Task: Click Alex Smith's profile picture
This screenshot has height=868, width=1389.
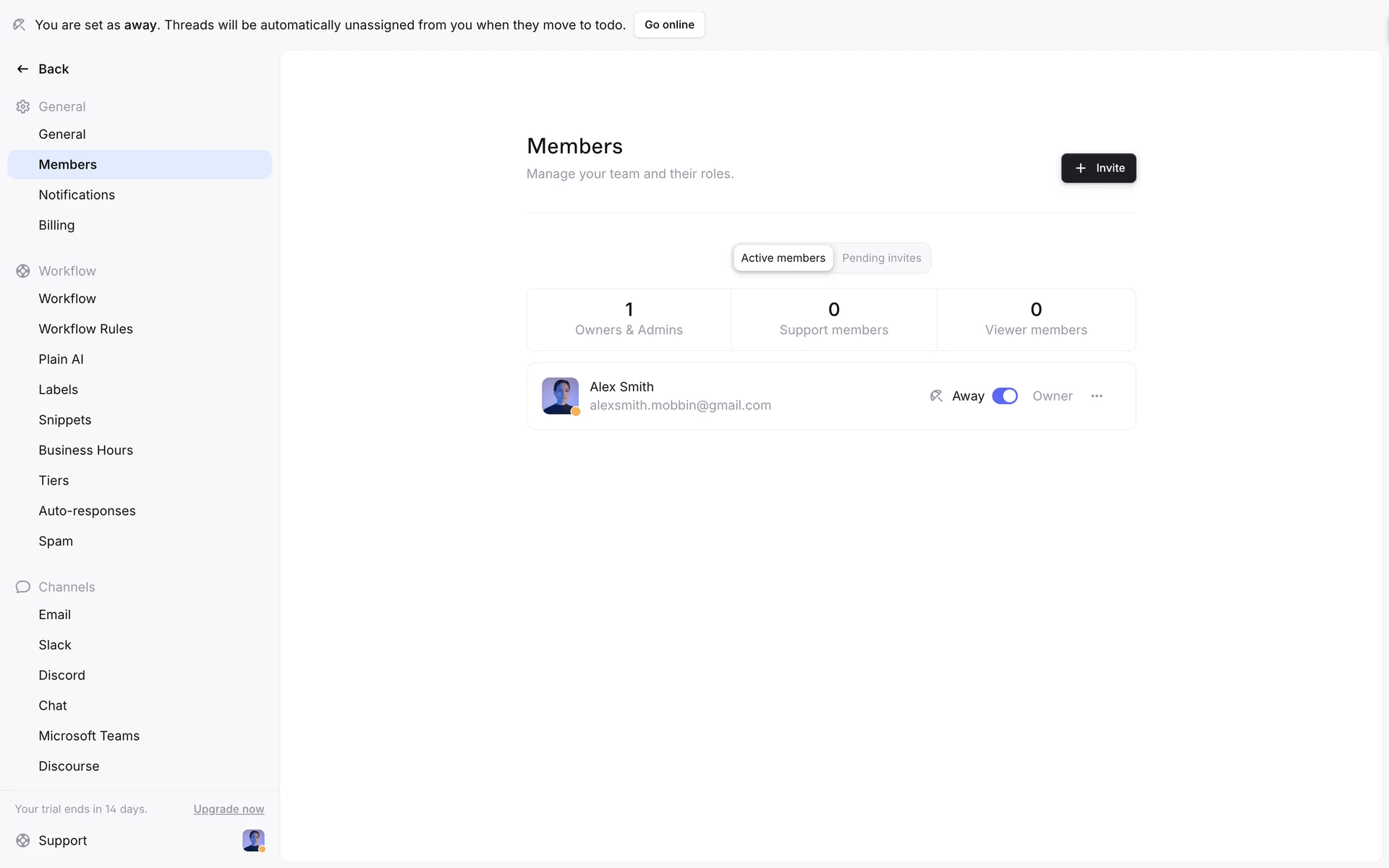Action: click(560, 396)
